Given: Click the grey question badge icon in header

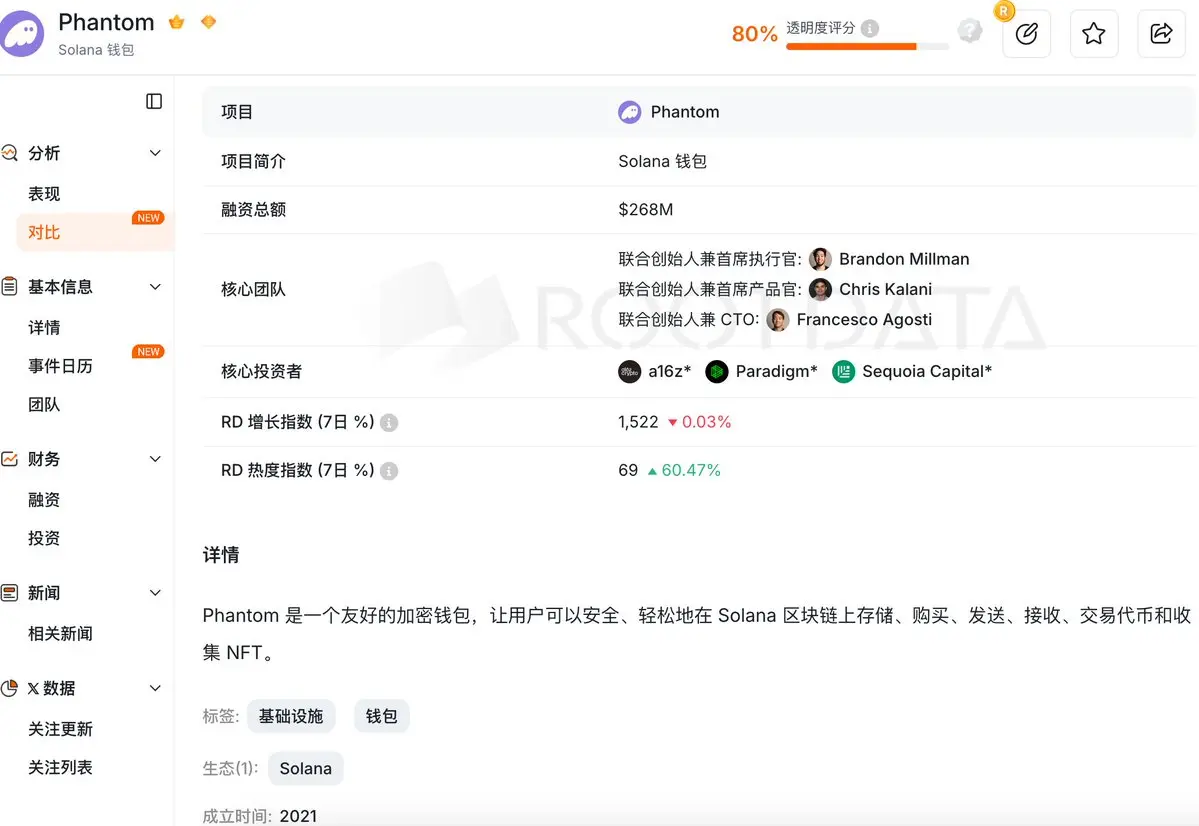Looking at the screenshot, I should (x=970, y=31).
